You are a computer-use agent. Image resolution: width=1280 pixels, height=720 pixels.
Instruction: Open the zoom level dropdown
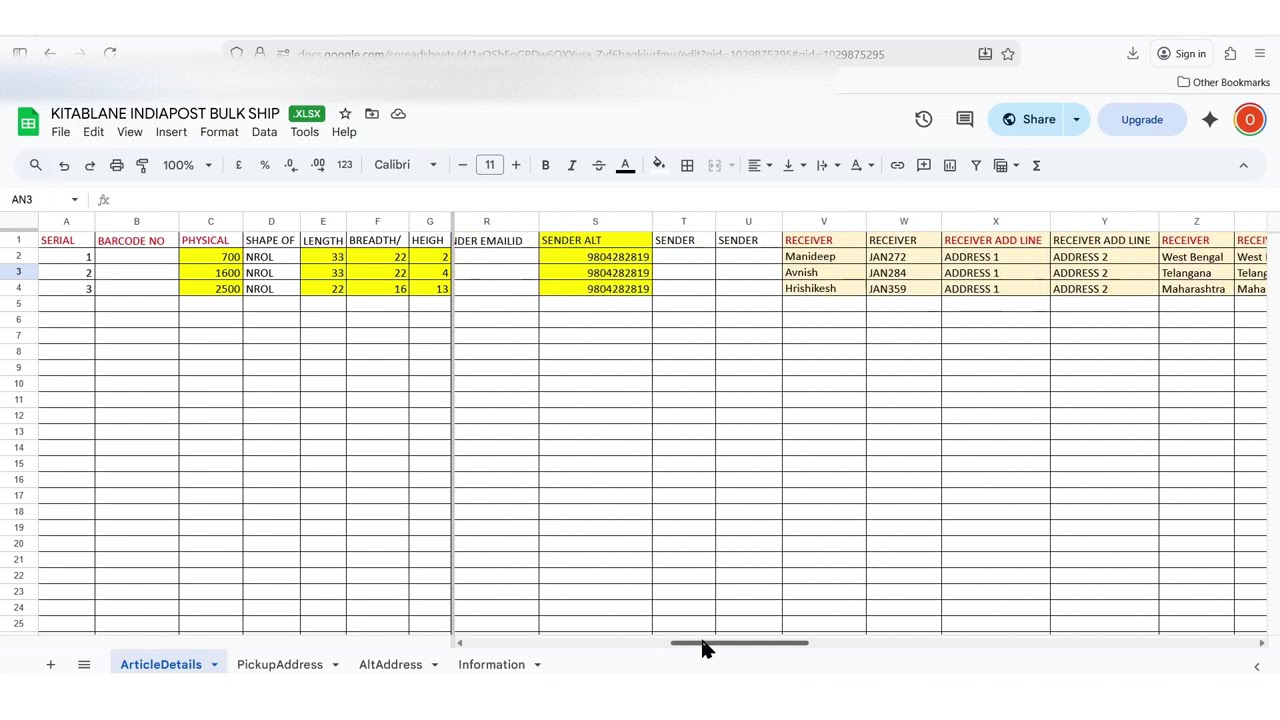click(x=187, y=165)
